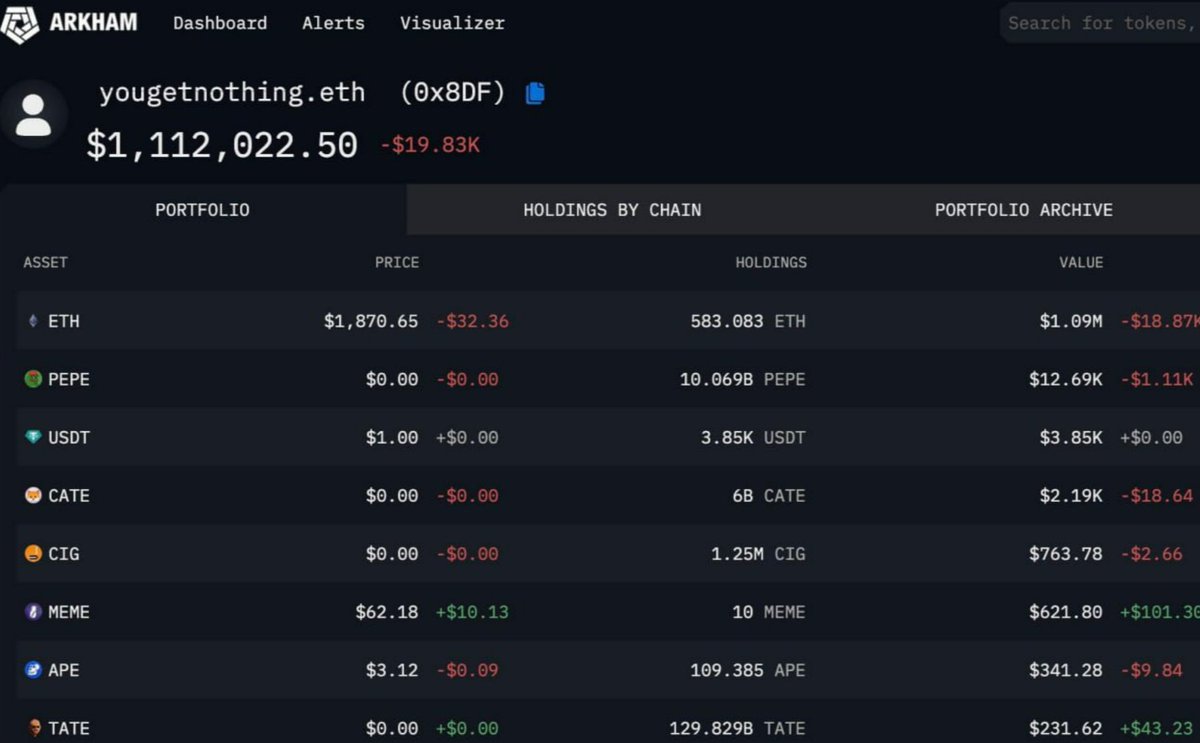The height and width of the screenshot is (743, 1200).
Task: Click the $2.19K CATE value
Action: 1071,495
